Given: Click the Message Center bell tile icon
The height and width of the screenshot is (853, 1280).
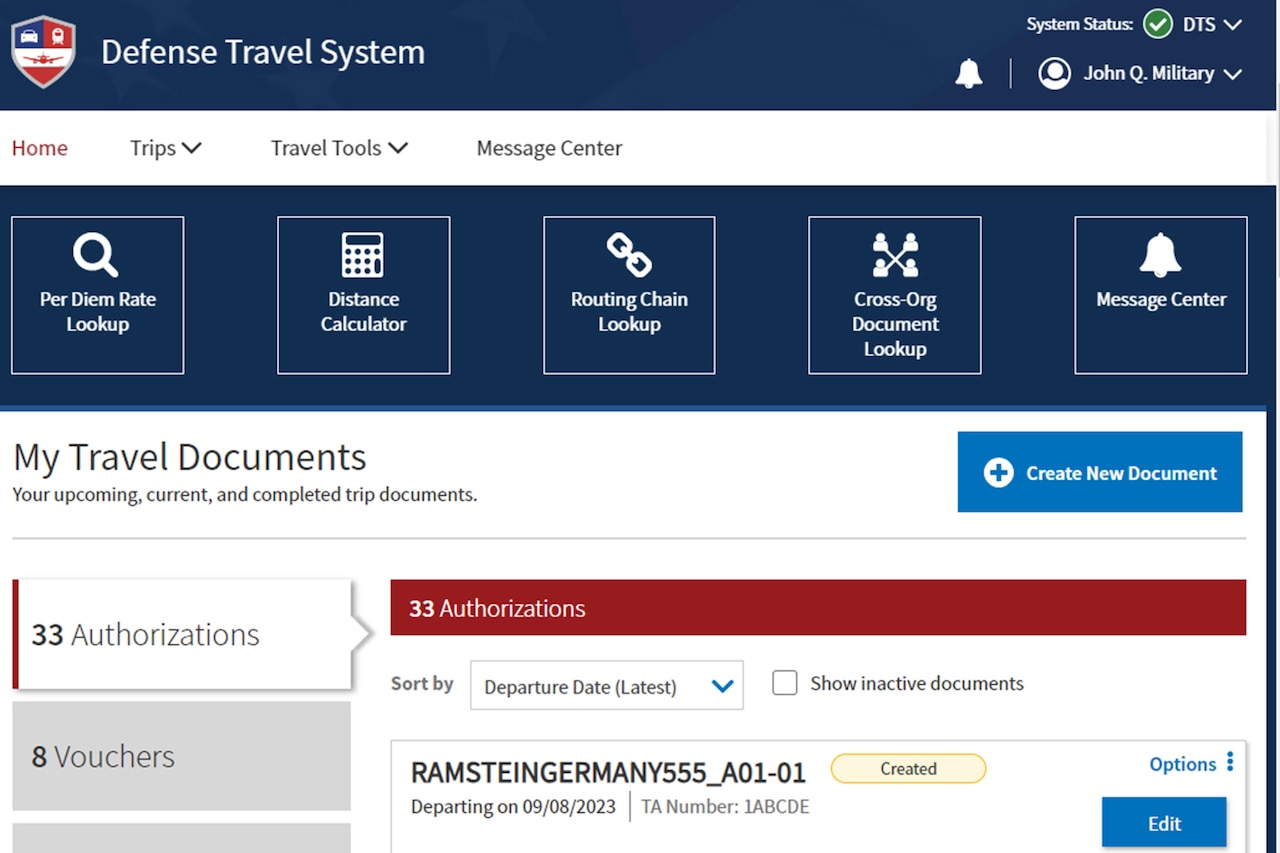Looking at the screenshot, I should [x=1160, y=254].
